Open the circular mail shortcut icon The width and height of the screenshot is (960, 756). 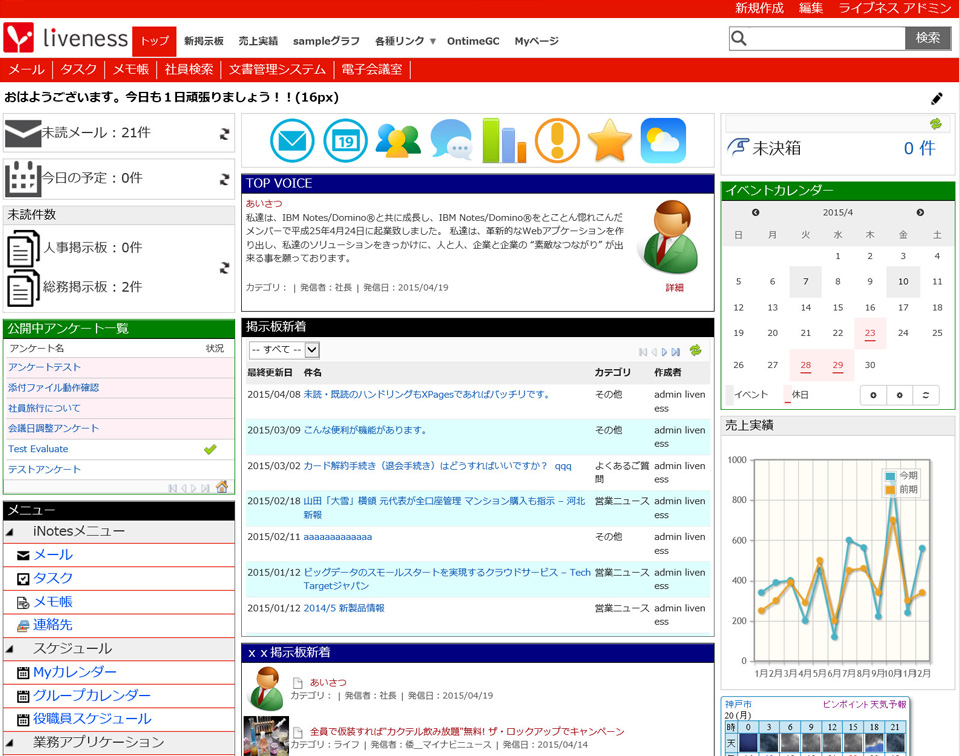tap(292, 140)
